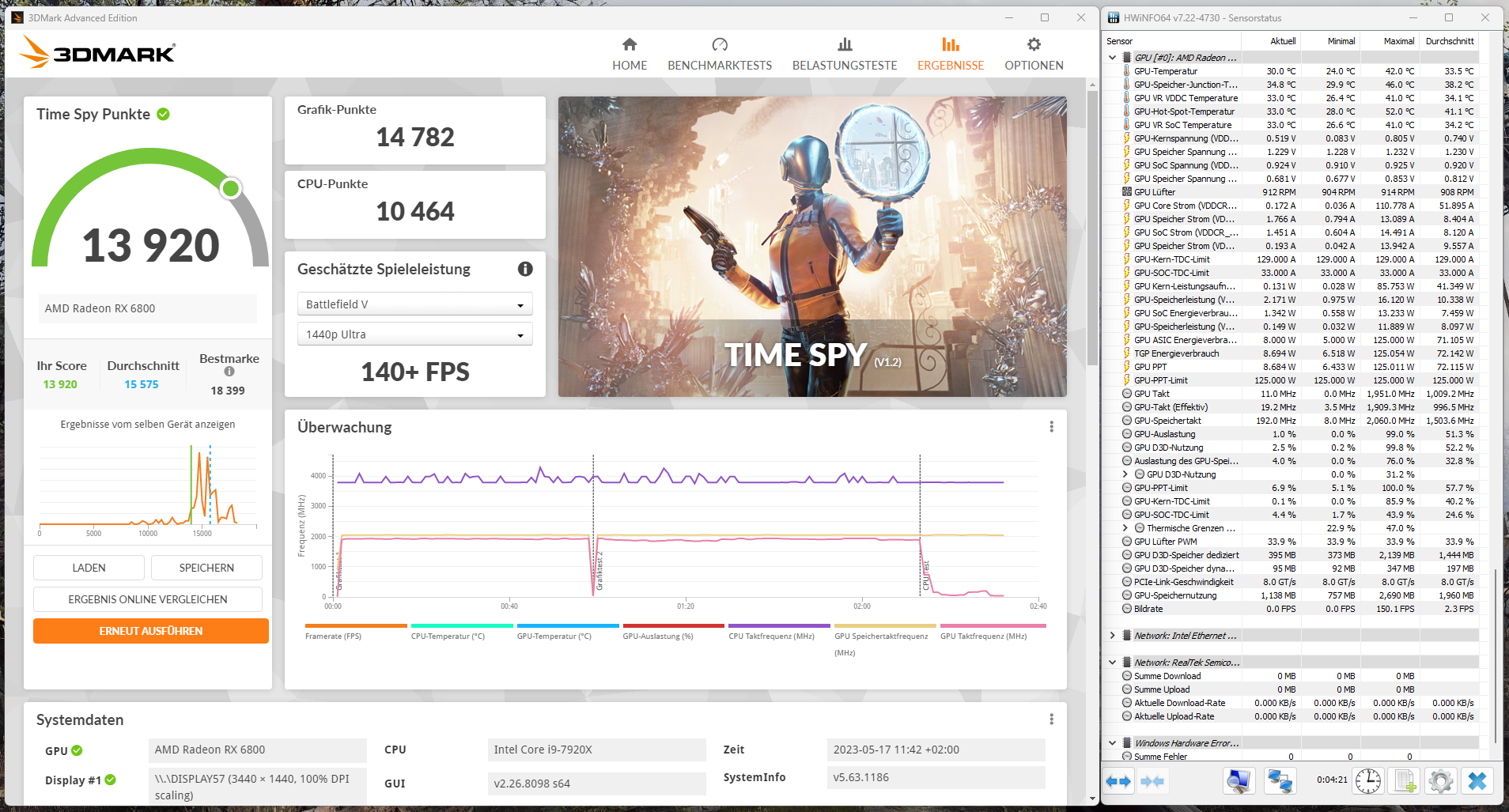This screenshot has width=1509, height=812.
Task: Click the 'Ergebnisse vom selben Gerät anzeigen' link
Action: 148,425
